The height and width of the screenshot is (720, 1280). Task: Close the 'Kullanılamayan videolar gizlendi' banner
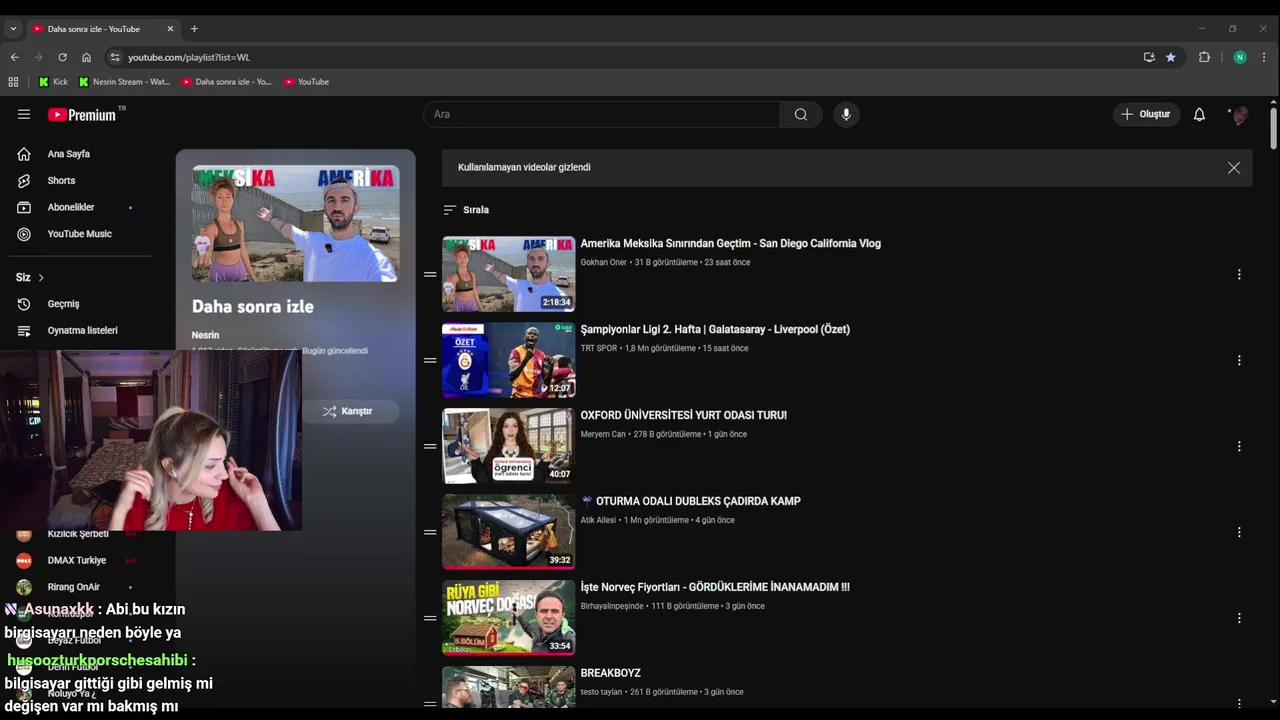(1234, 168)
